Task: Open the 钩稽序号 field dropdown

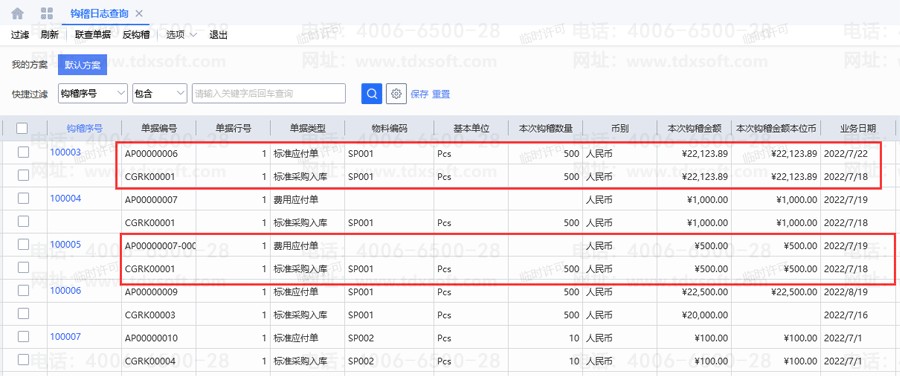Action: pos(92,93)
